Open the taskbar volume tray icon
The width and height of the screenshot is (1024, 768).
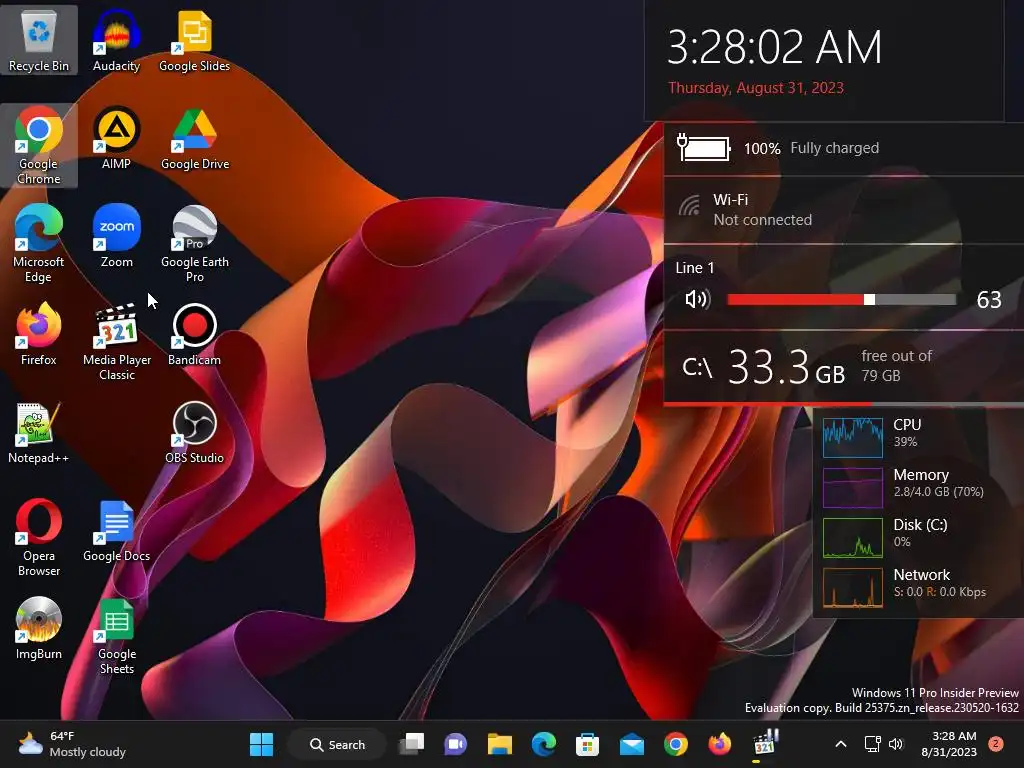tap(896, 744)
